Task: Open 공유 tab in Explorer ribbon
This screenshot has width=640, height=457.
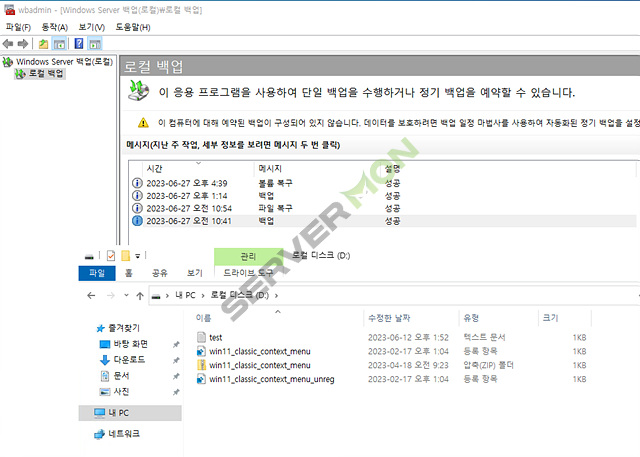Action: [x=159, y=273]
